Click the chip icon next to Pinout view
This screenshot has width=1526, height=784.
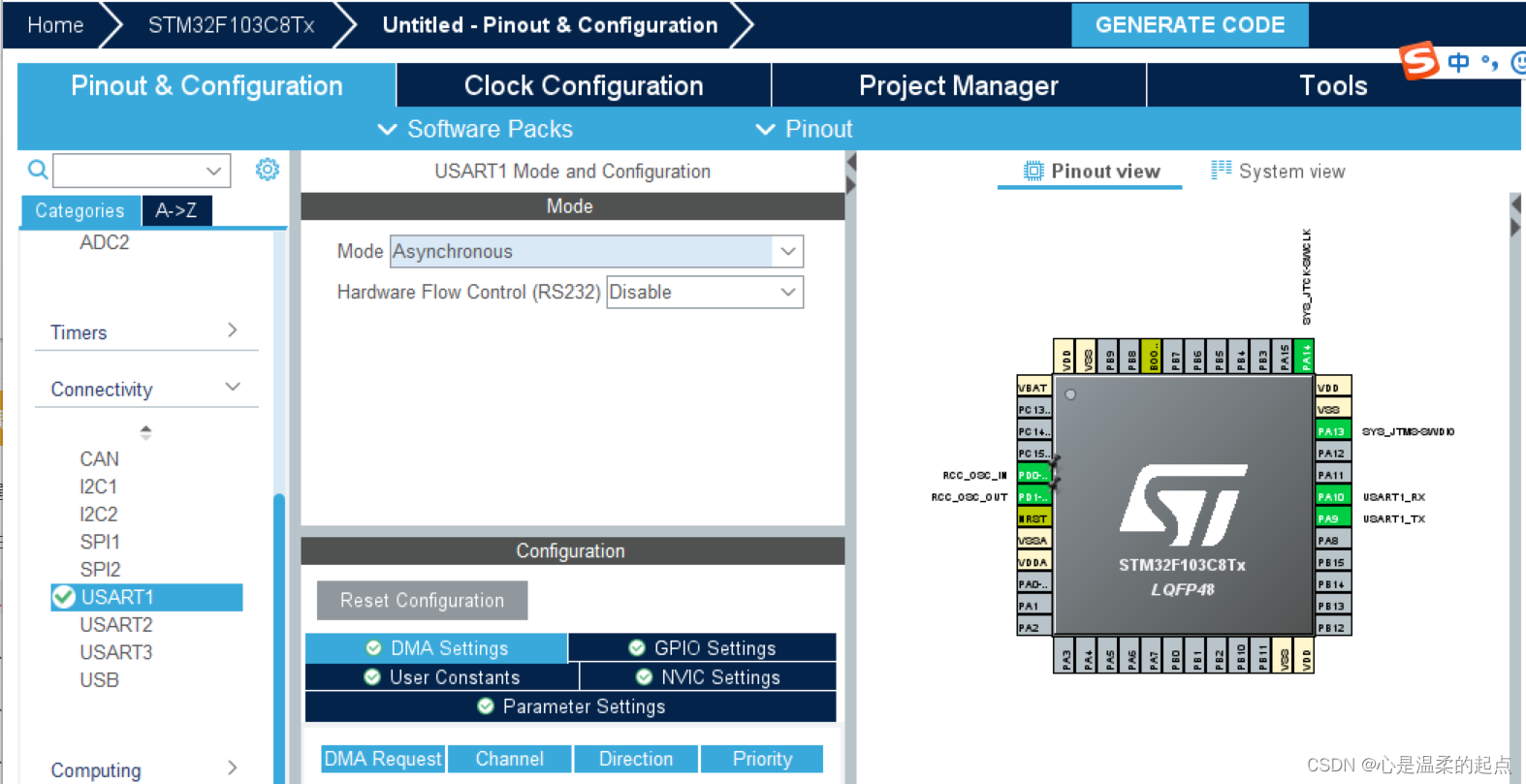[x=1033, y=172]
